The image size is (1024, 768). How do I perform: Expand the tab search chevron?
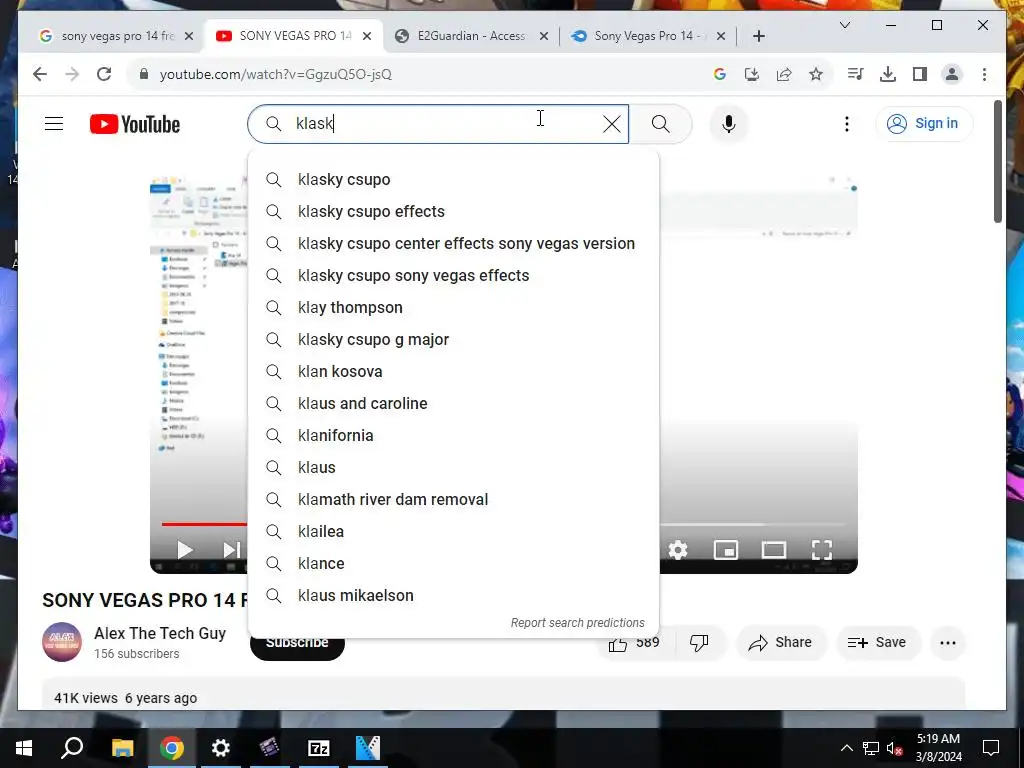click(844, 25)
